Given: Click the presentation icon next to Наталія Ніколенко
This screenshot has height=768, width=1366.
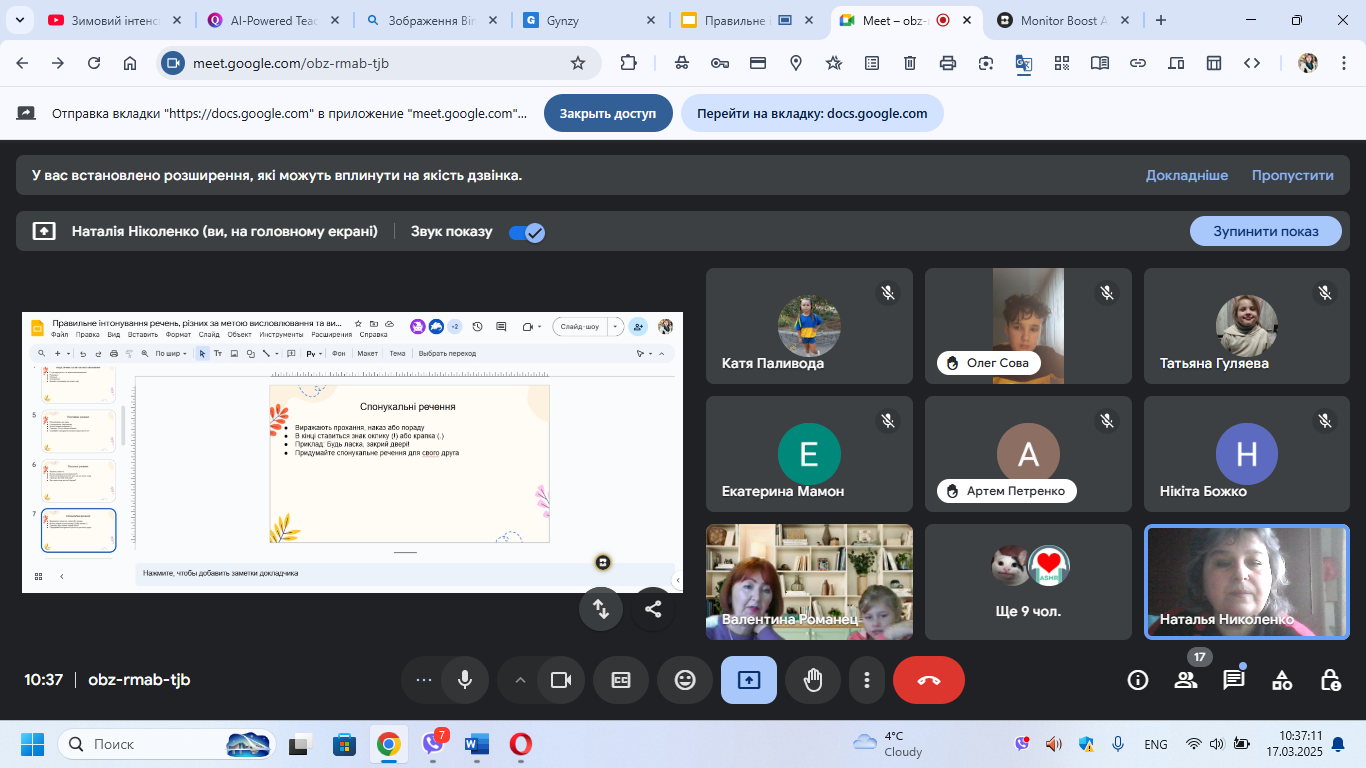Looking at the screenshot, I should pos(44,231).
